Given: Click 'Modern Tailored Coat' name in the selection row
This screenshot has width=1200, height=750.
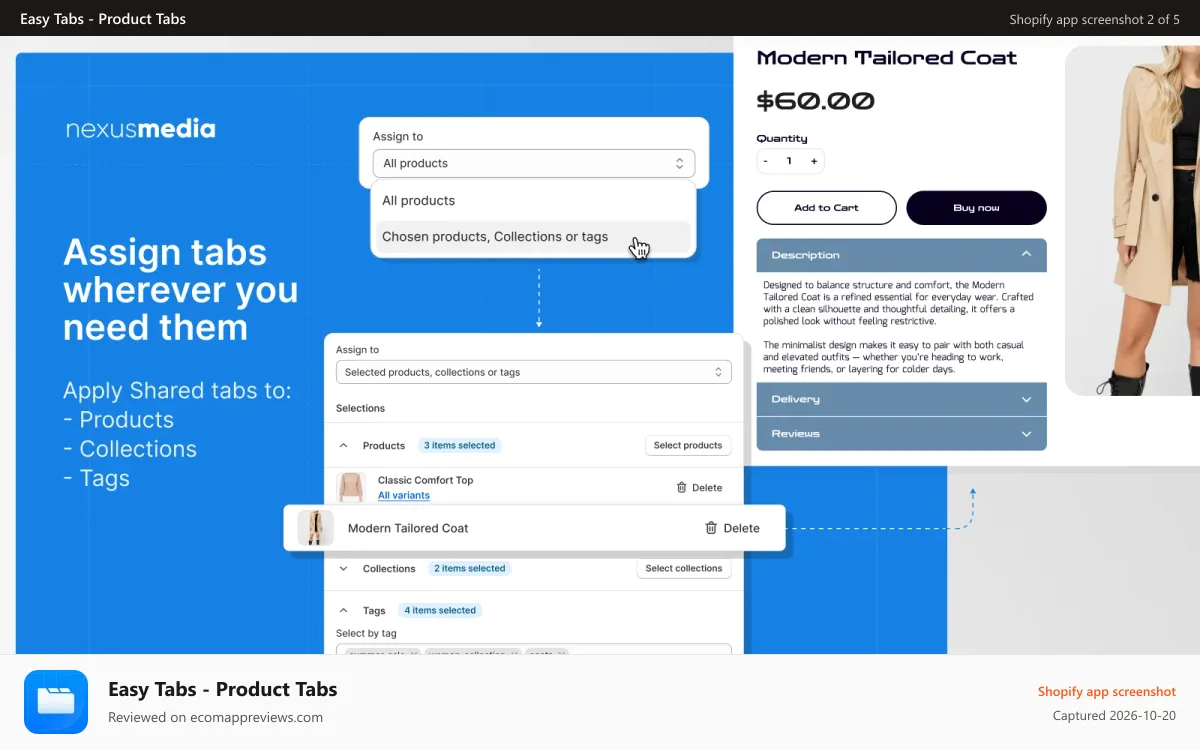Looking at the screenshot, I should tap(408, 528).
